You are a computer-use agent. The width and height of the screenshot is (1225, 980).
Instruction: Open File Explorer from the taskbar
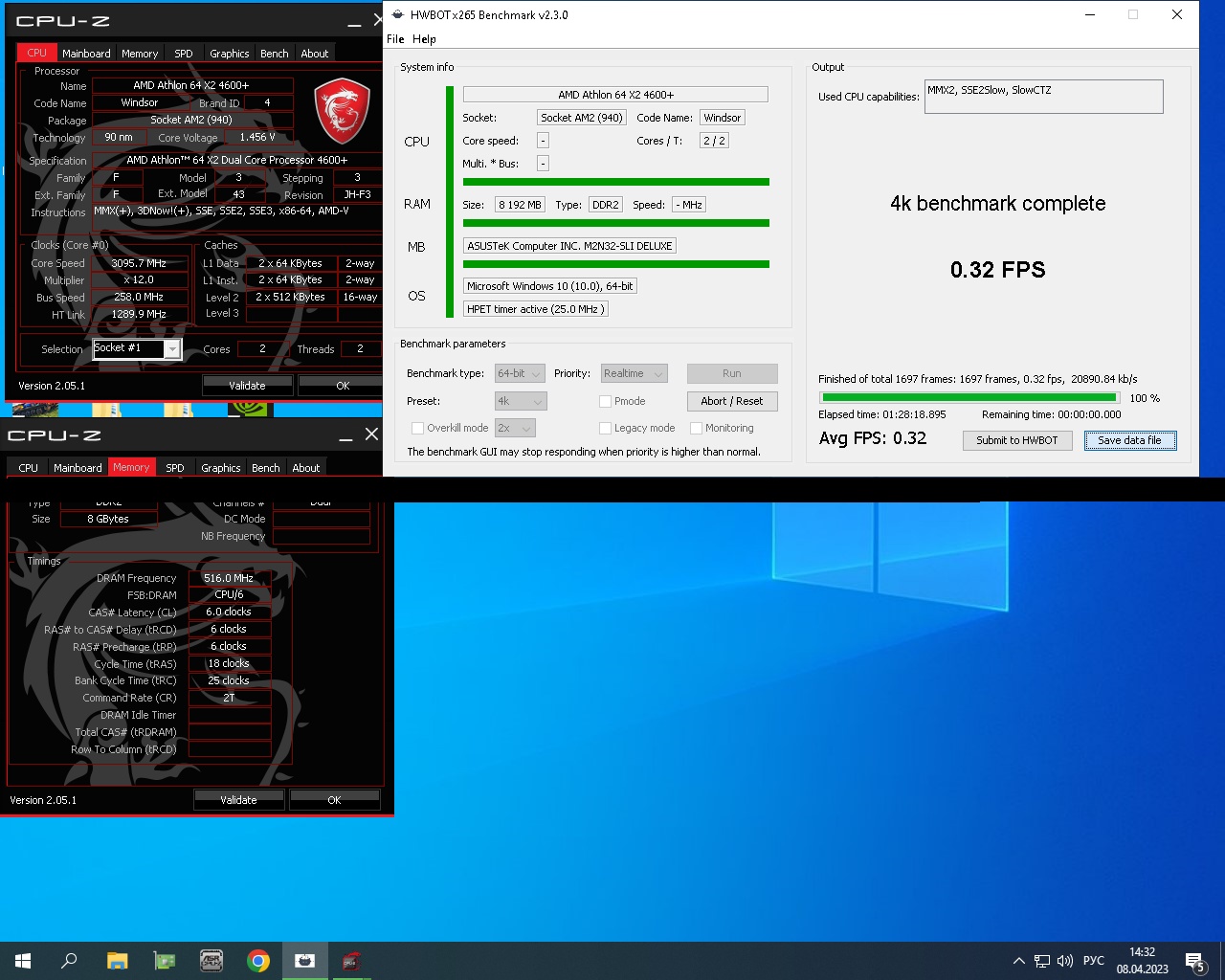point(117,961)
